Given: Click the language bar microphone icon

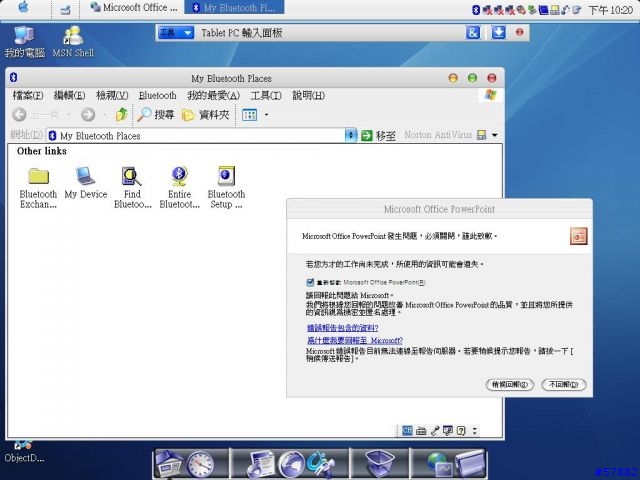Looking at the screenshot, I should tap(435, 431).
